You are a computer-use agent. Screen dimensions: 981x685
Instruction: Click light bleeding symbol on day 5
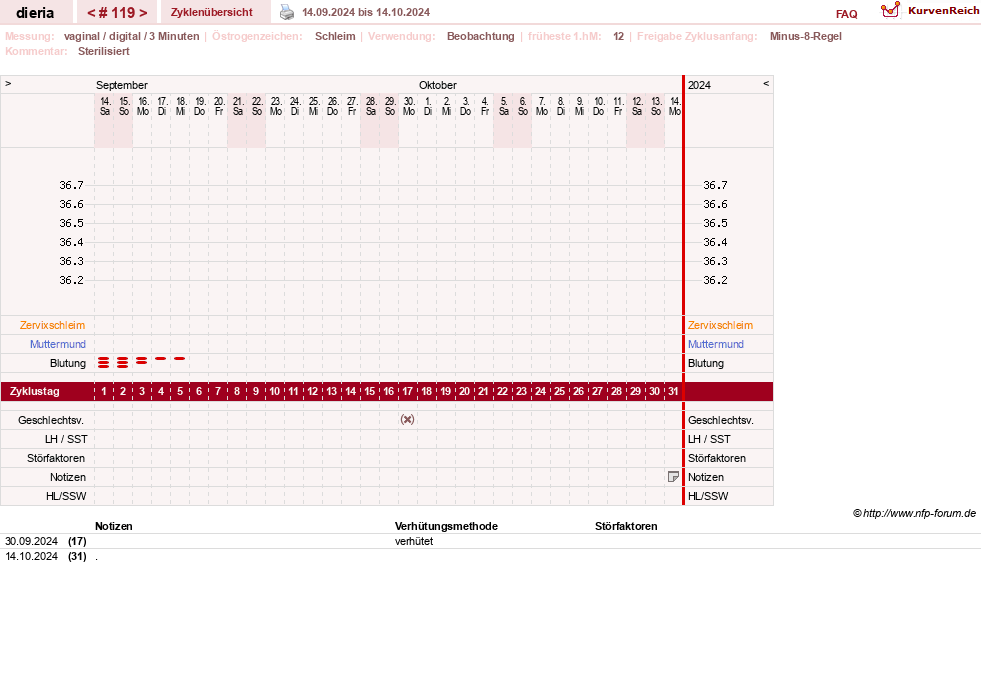(x=180, y=358)
